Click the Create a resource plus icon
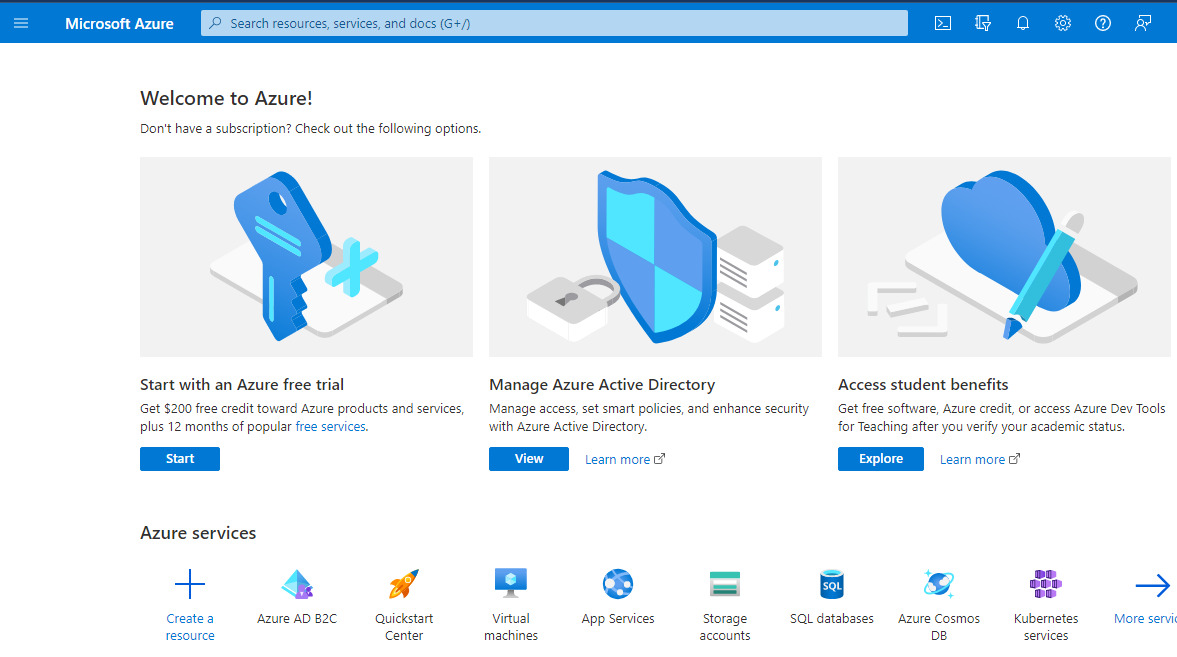1177x657 pixels. [x=190, y=584]
